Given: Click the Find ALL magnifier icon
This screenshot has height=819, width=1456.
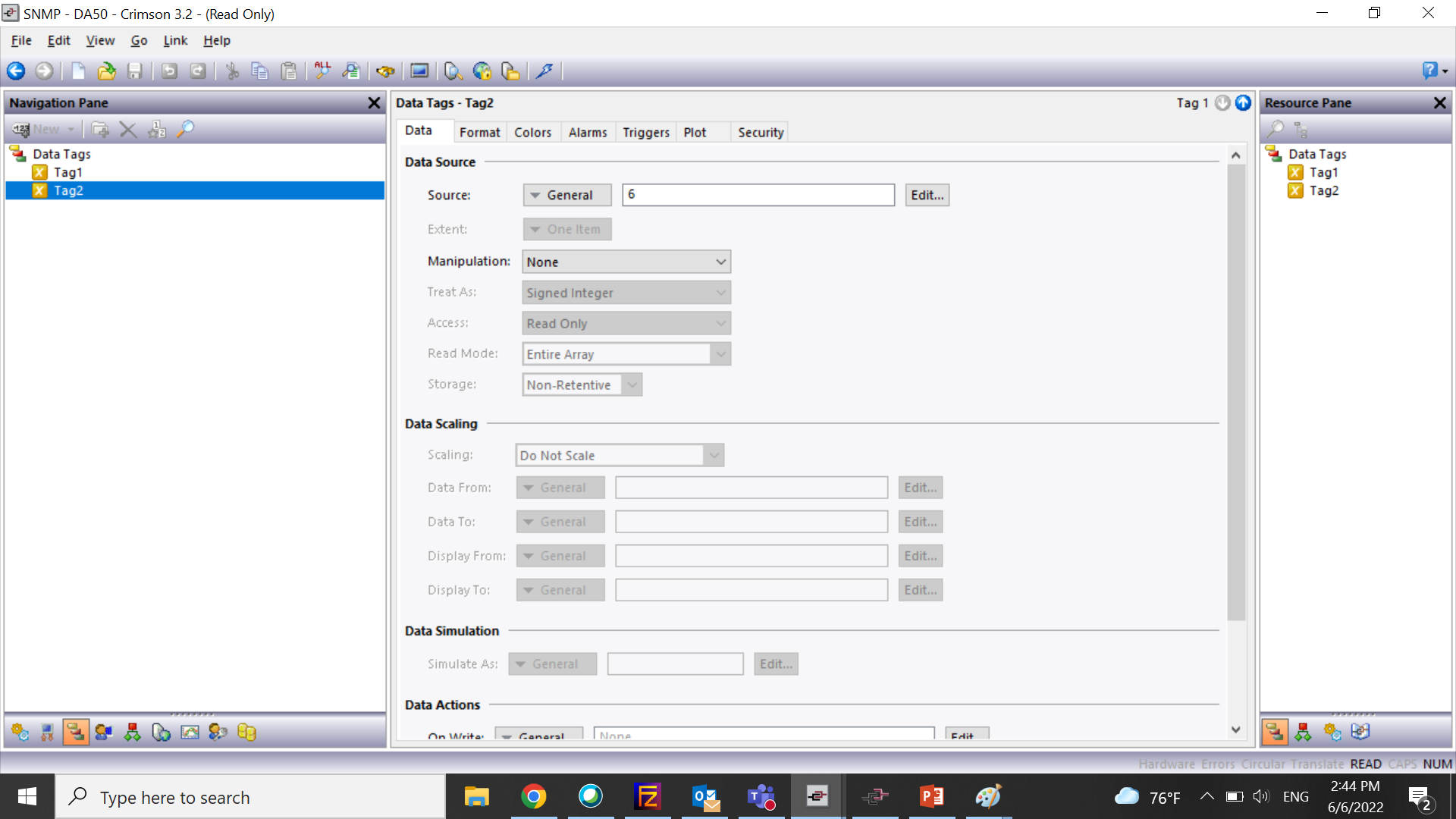Looking at the screenshot, I should pos(322,71).
